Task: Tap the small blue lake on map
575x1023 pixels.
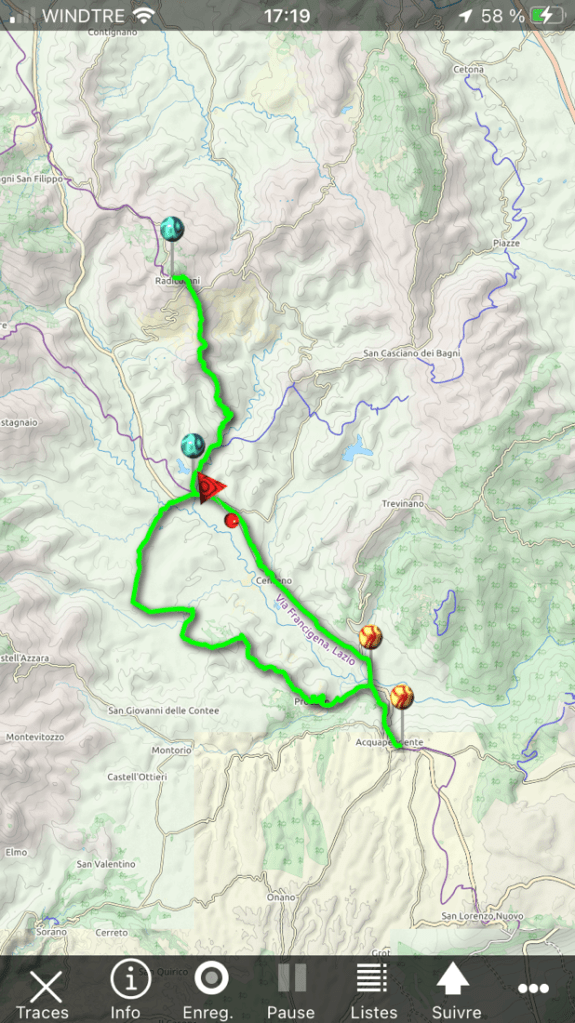Action: click(x=356, y=450)
